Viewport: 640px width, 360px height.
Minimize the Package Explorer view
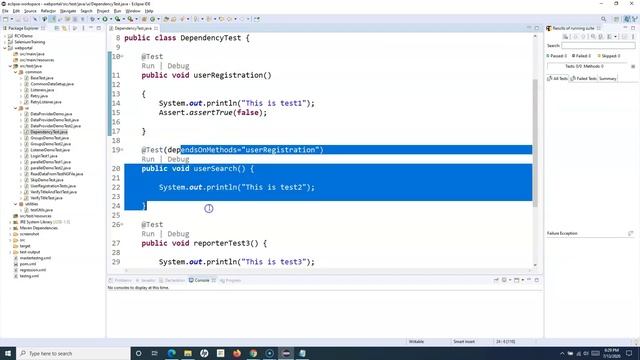(91, 28)
